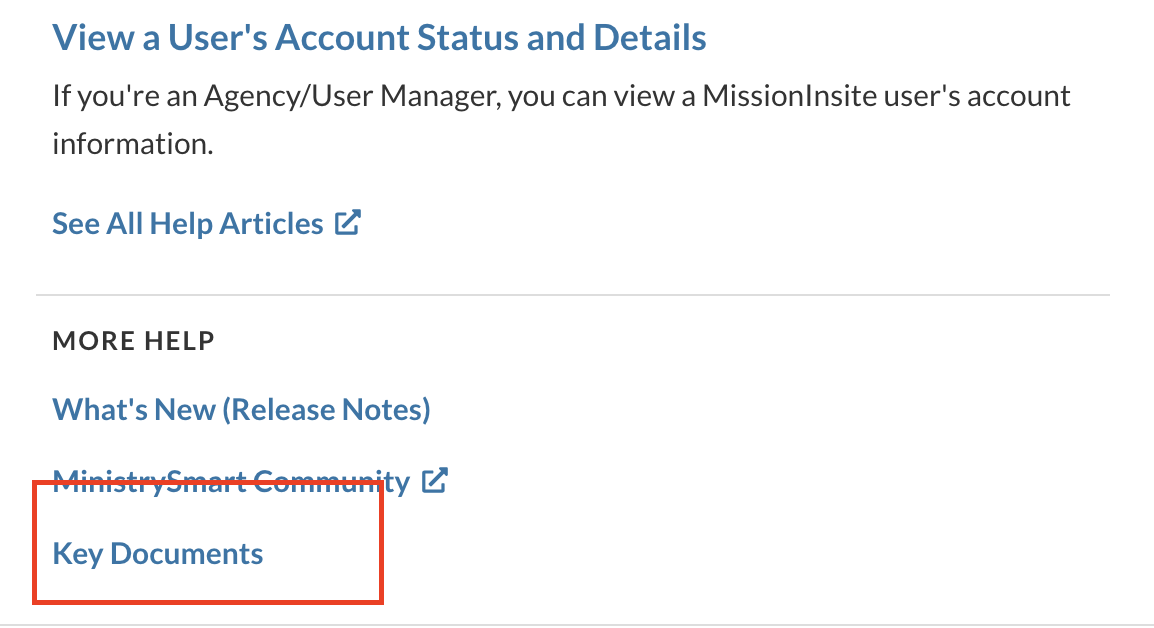Open the external link icon beside See All Help Articles
1154x628 pixels.
(x=347, y=222)
